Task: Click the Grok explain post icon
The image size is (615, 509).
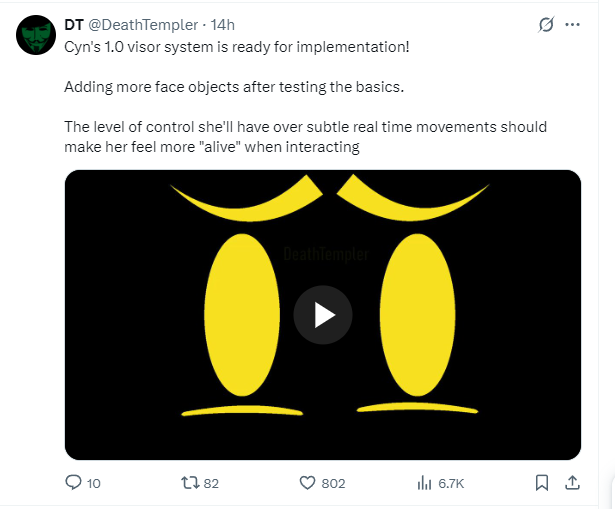Action: click(x=546, y=24)
